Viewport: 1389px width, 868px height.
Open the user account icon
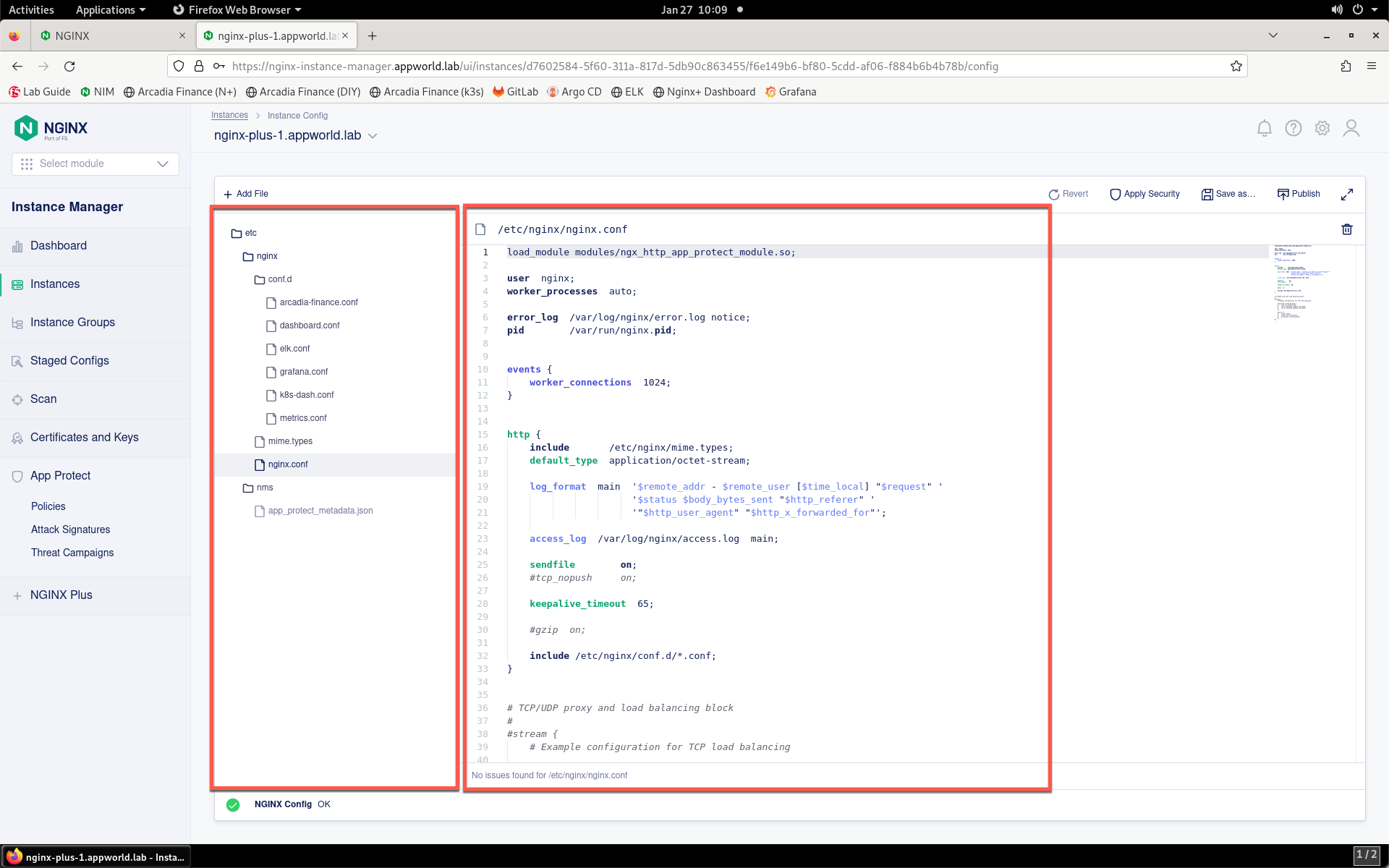(x=1351, y=128)
